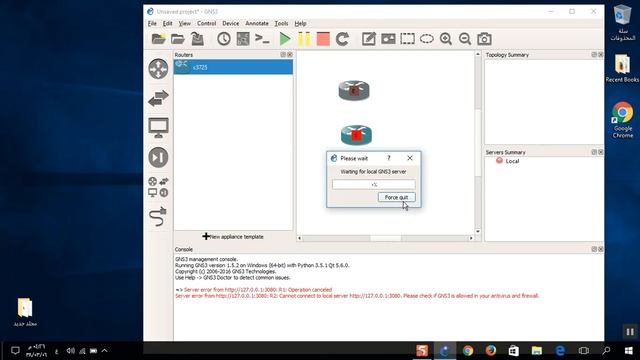
Task: Save the project with the toolbar save icon
Action: click(x=197, y=39)
